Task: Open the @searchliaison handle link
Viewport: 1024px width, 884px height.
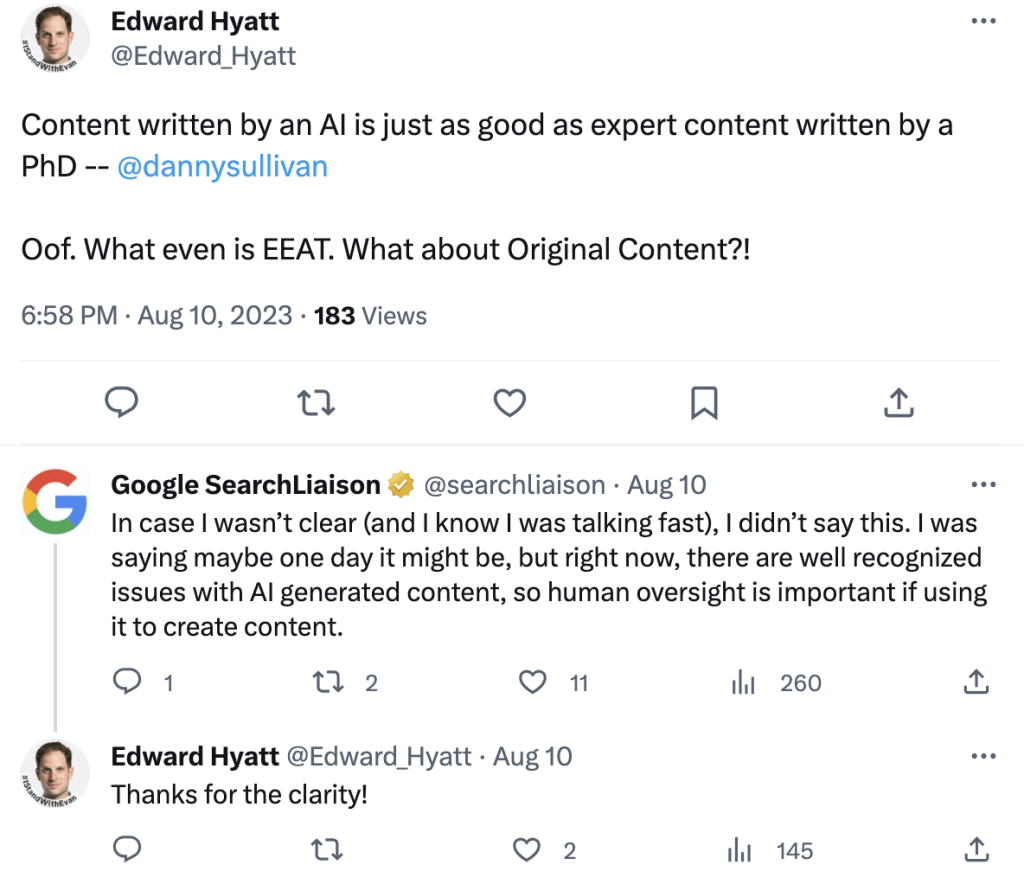Action: coord(515,485)
